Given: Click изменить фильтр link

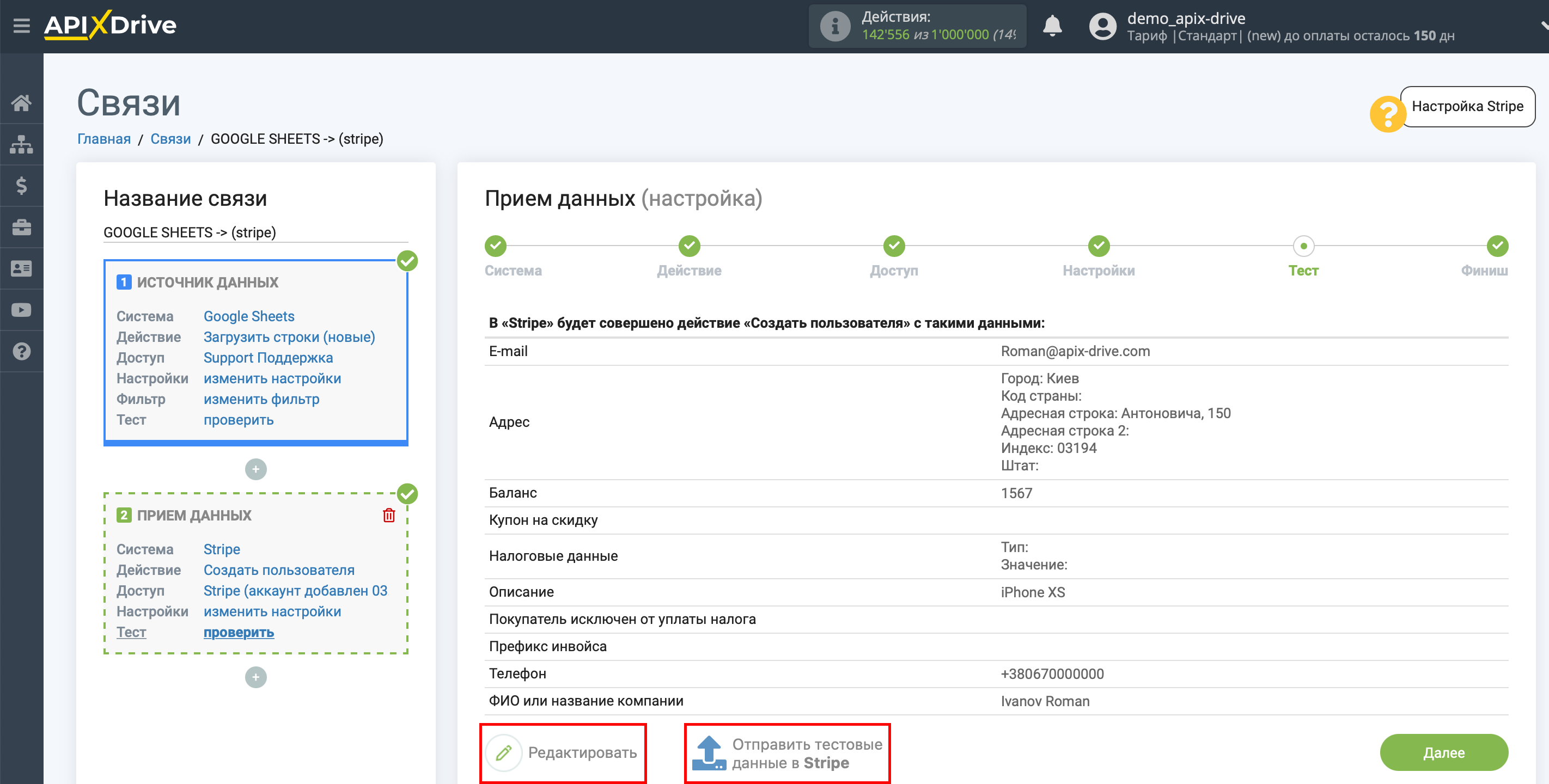Looking at the screenshot, I should pyautogui.click(x=261, y=399).
